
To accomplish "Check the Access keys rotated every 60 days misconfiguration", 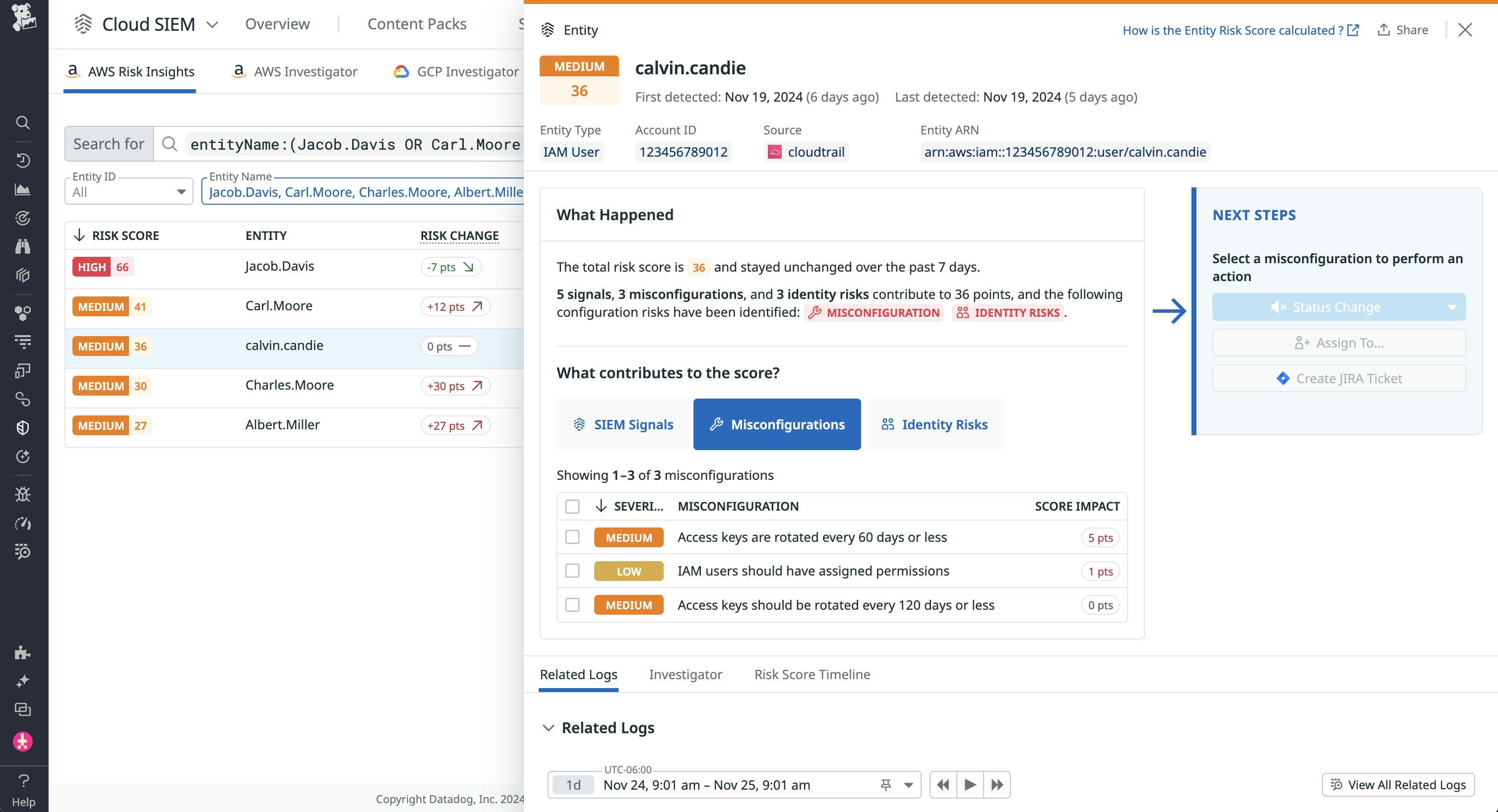I will pyautogui.click(x=572, y=537).
